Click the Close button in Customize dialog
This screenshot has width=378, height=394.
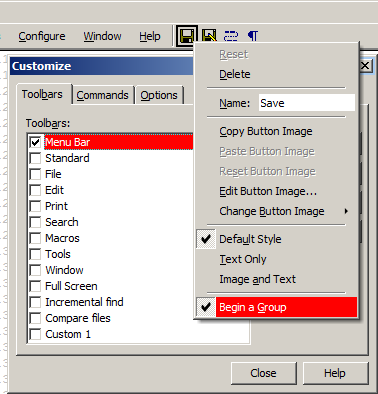click(x=263, y=373)
